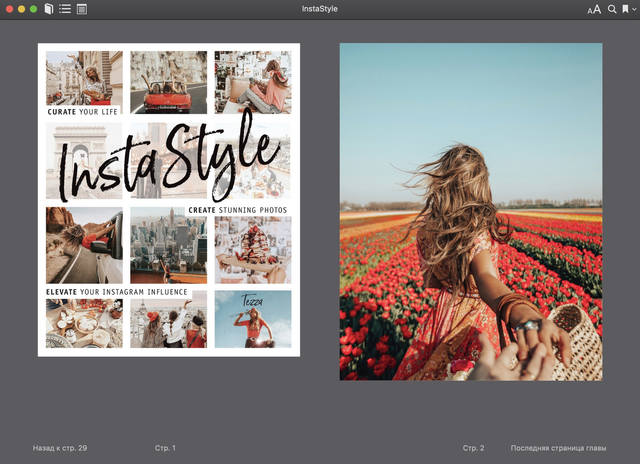Click the 'Стр. 1' page label
This screenshot has width=640, height=464.
[x=165, y=448]
